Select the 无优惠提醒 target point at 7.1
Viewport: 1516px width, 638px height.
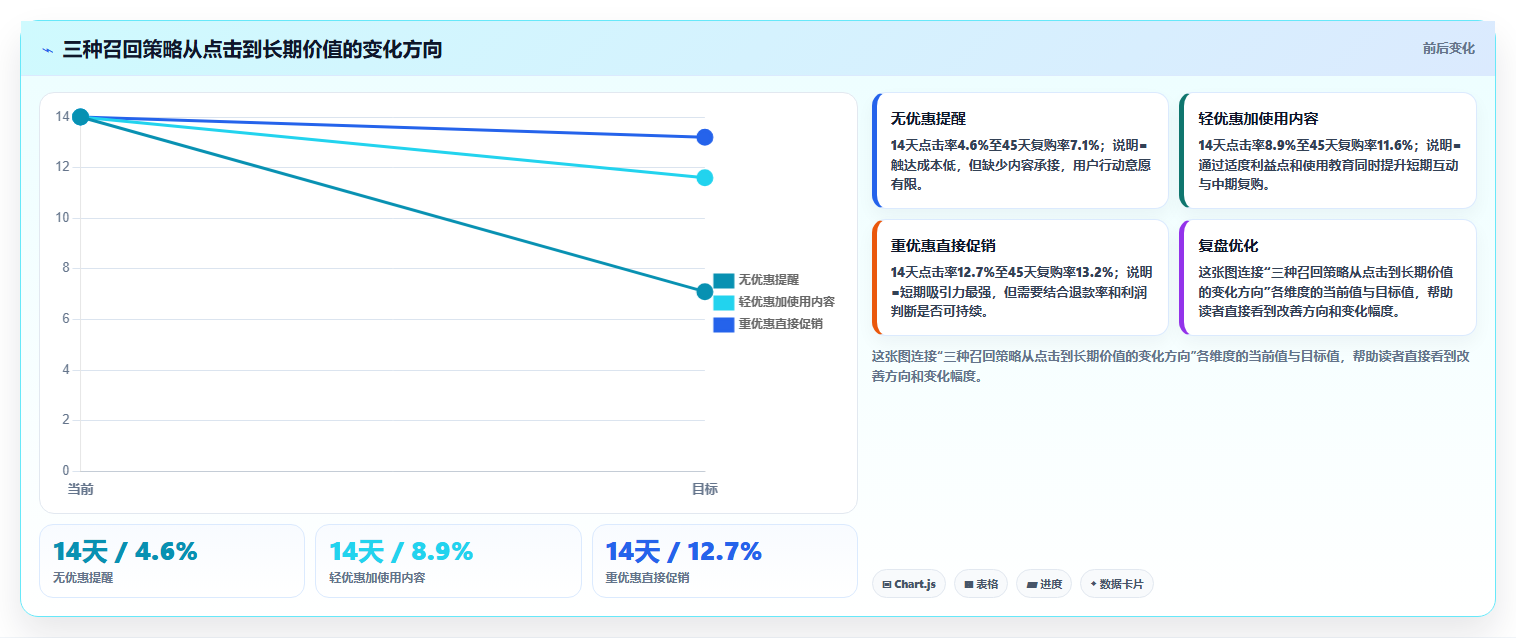coord(705,292)
